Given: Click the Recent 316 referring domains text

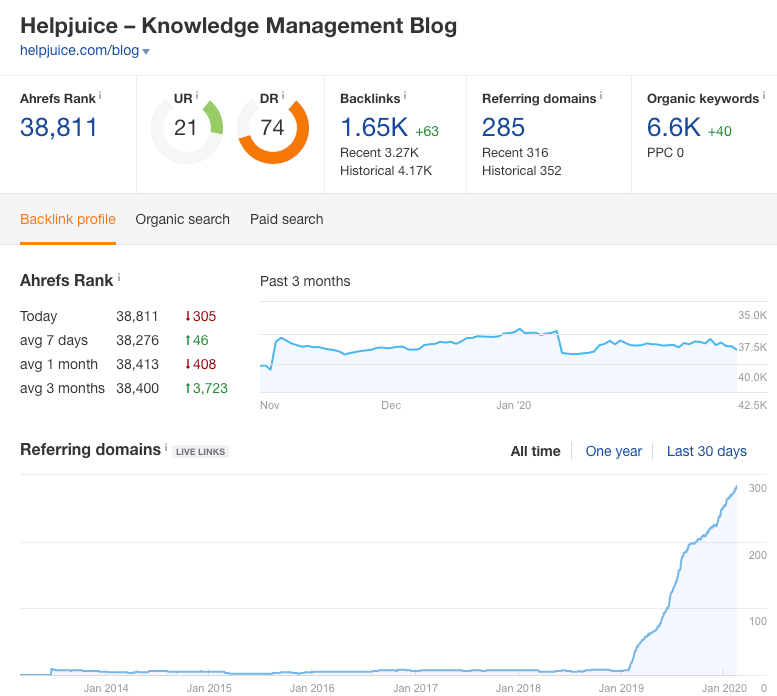Looking at the screenshot, I should click(515, 153).
